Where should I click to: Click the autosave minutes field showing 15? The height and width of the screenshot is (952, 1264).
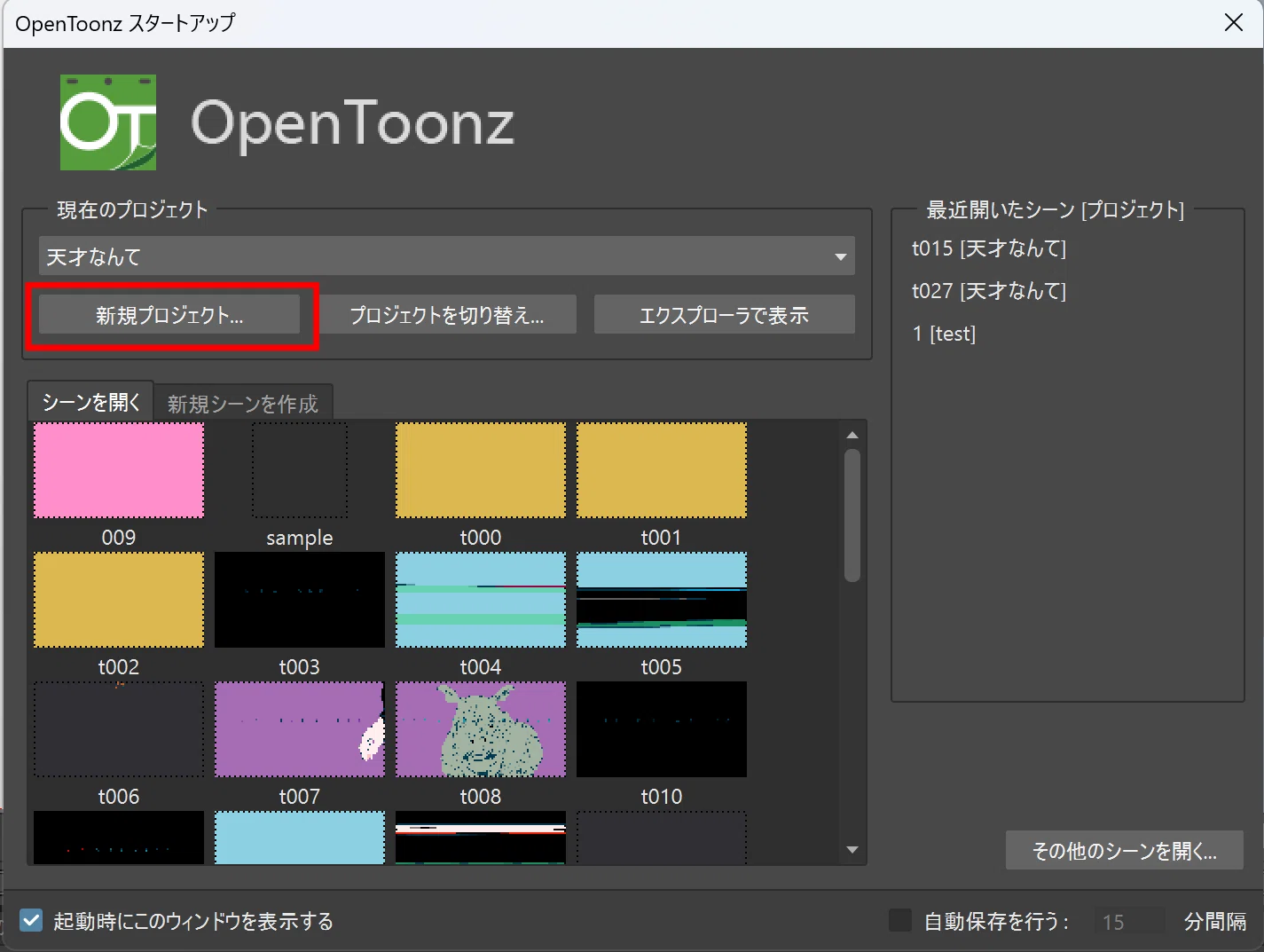(1128, 921)
